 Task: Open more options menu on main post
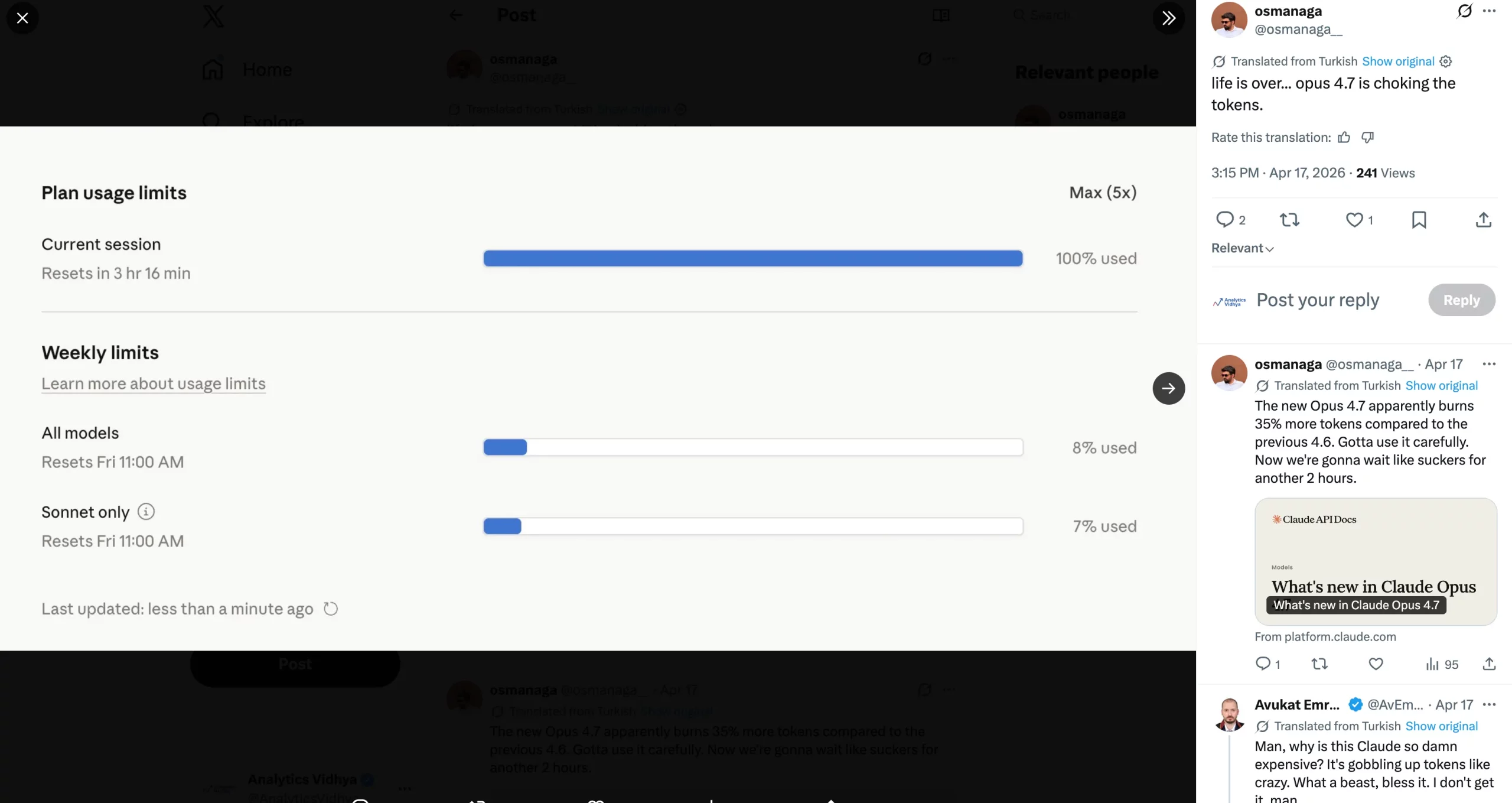pos(1489,11)
